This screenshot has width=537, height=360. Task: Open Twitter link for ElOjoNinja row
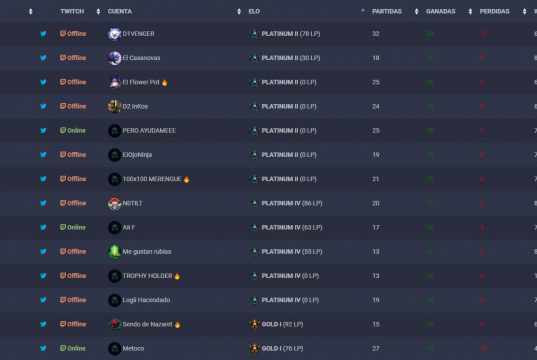[43, 155]
